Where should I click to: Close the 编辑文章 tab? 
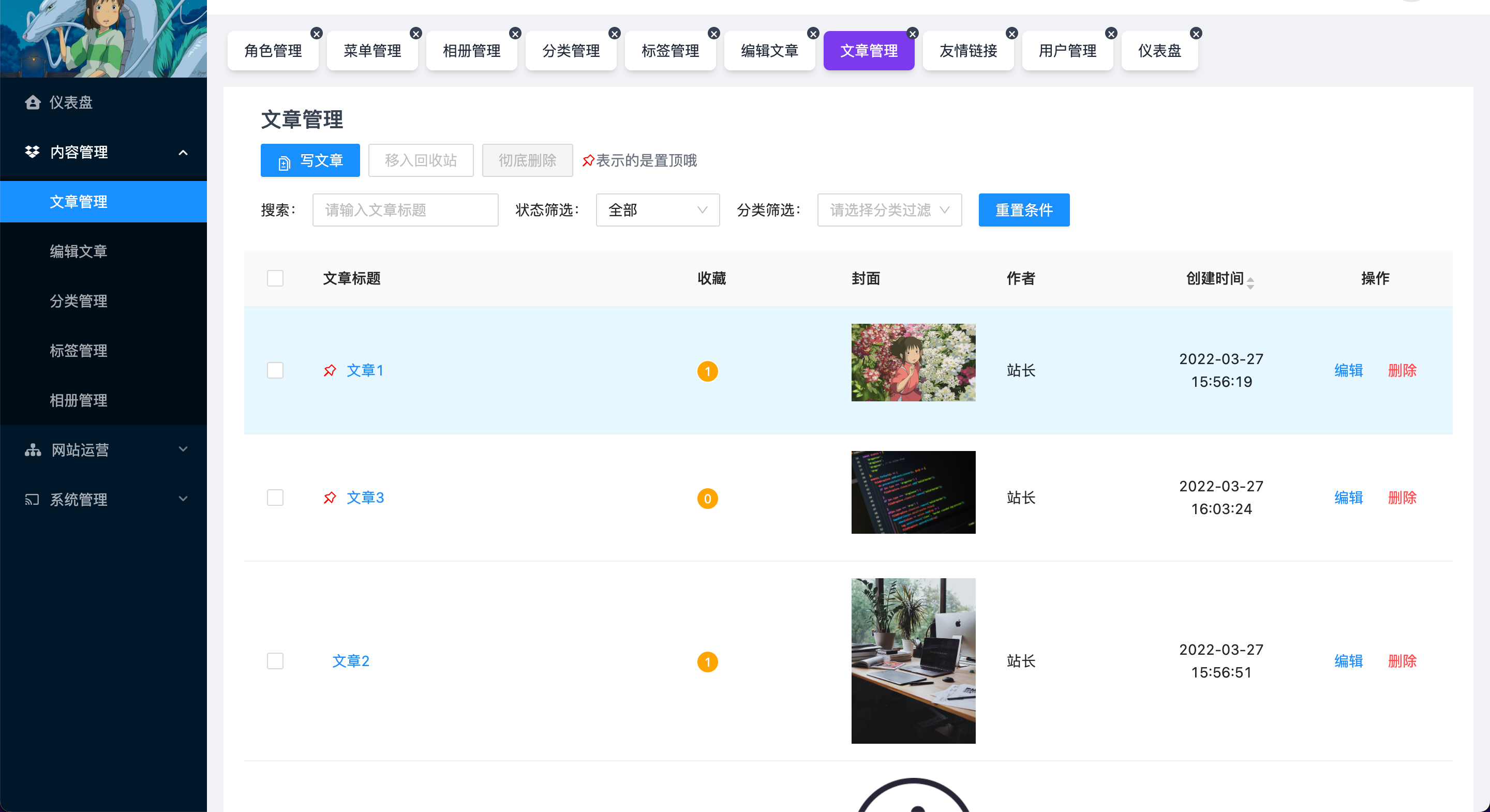click(813, 34)
